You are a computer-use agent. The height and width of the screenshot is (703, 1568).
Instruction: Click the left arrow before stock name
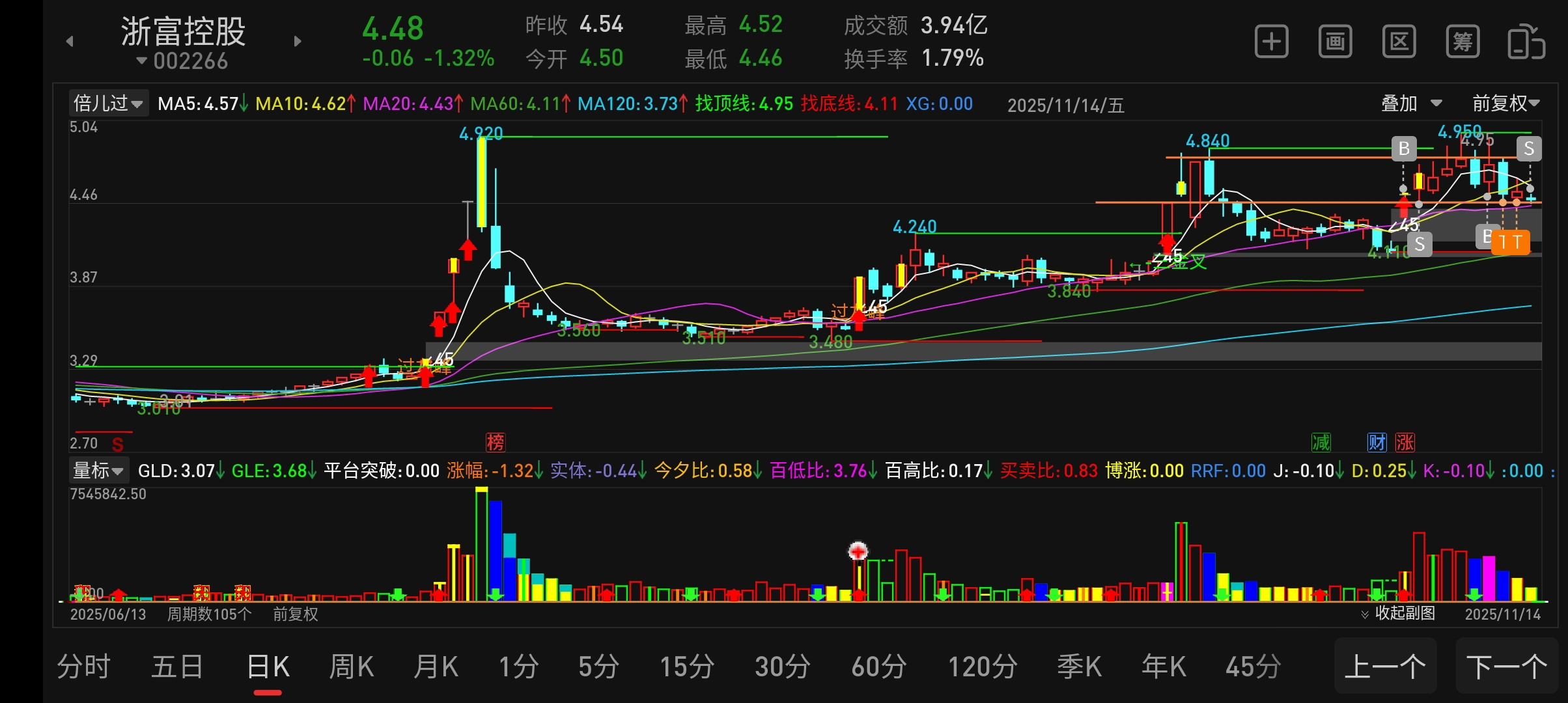pos(70,42)
